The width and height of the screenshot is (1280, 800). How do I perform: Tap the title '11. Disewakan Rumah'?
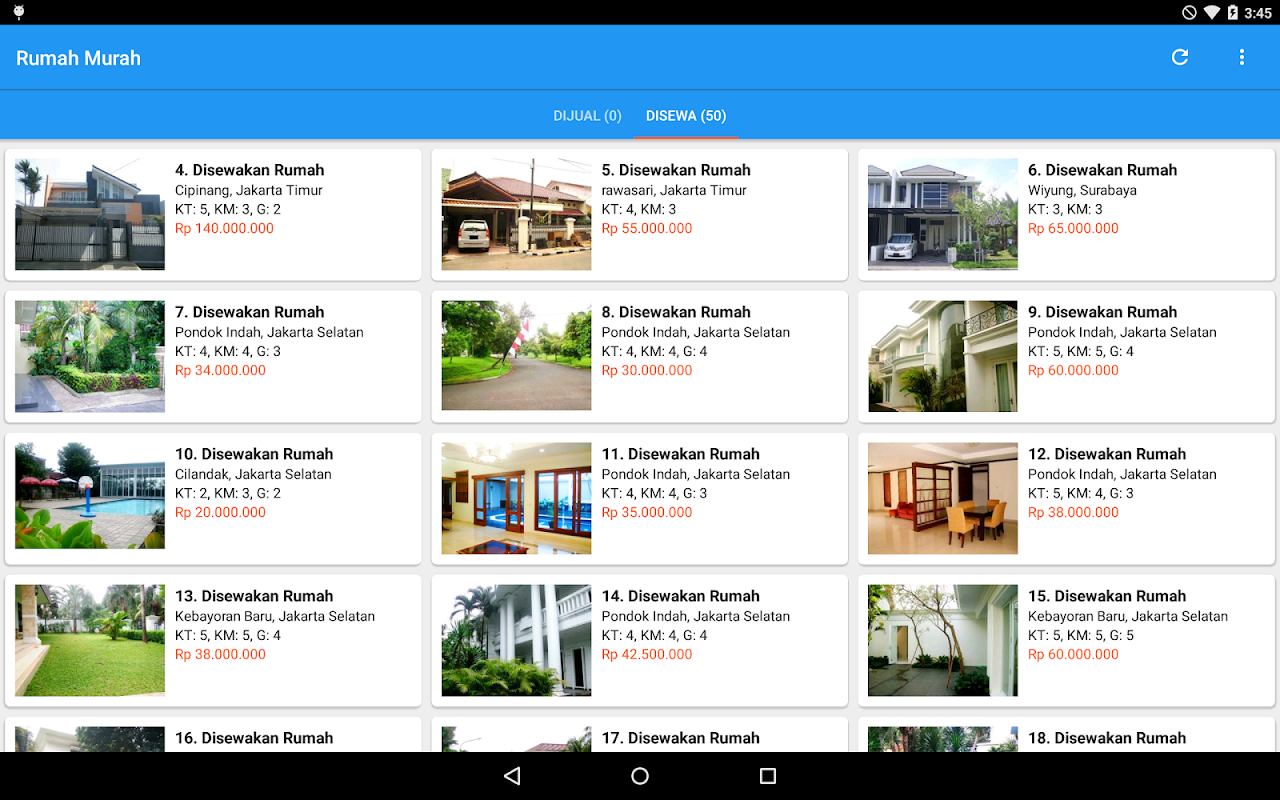(681, 454)
